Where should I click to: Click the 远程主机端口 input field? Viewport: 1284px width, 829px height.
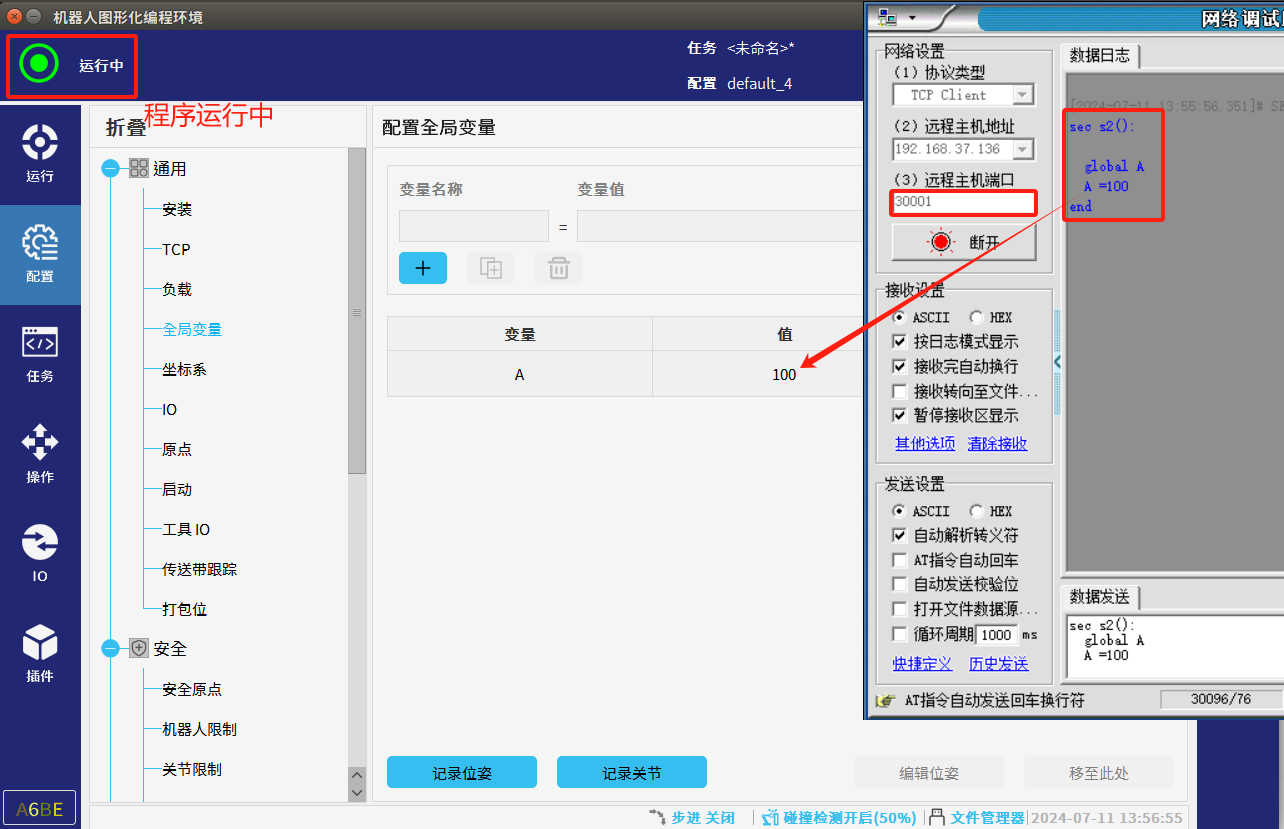(964, 202)
